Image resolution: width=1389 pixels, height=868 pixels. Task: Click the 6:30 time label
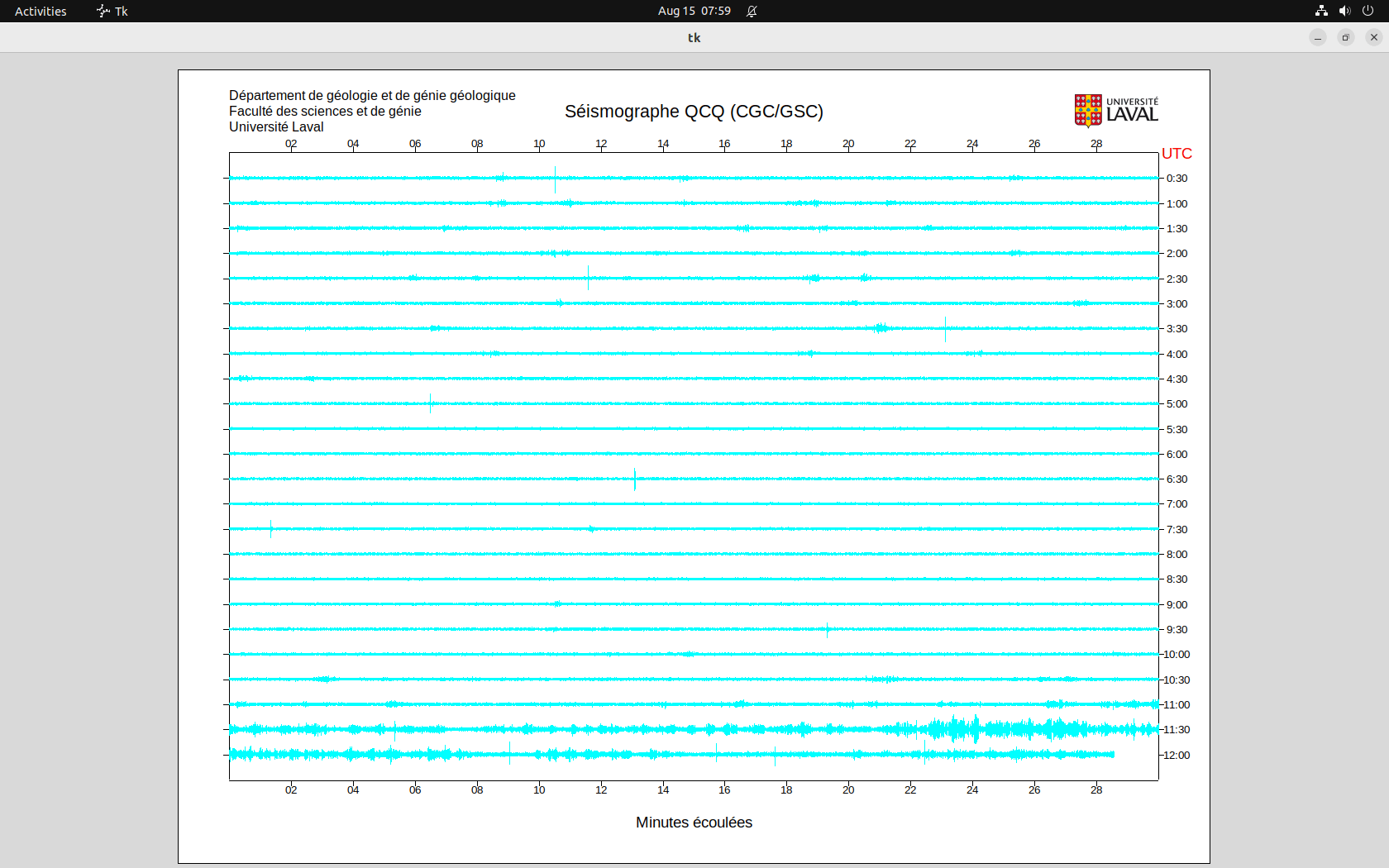1177,479
